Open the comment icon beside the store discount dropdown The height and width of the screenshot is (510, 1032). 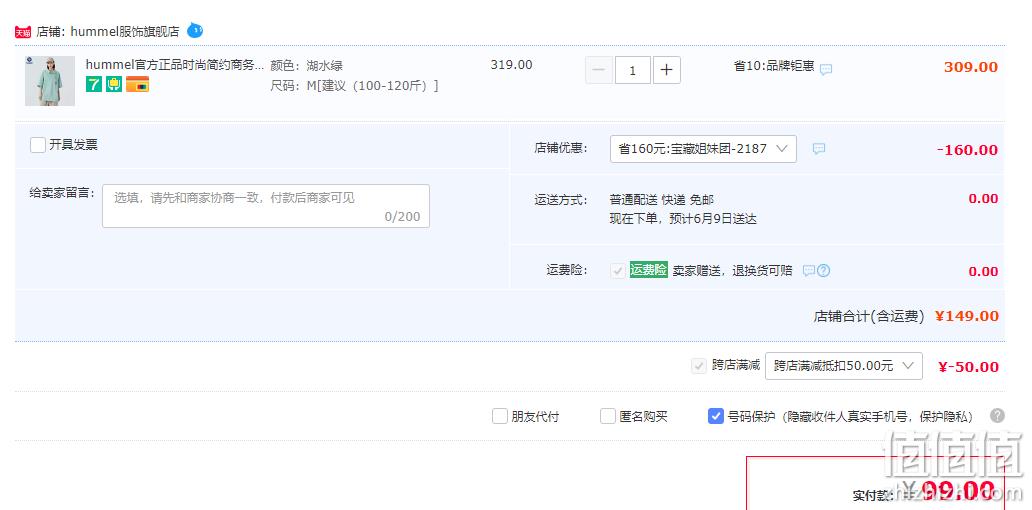coord(819,149)
